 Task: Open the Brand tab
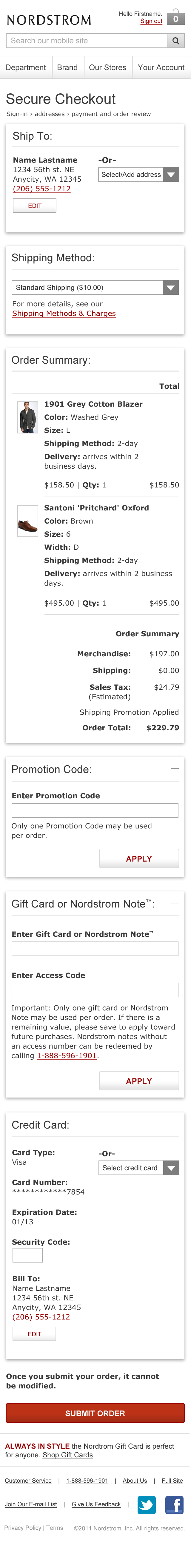67,67
